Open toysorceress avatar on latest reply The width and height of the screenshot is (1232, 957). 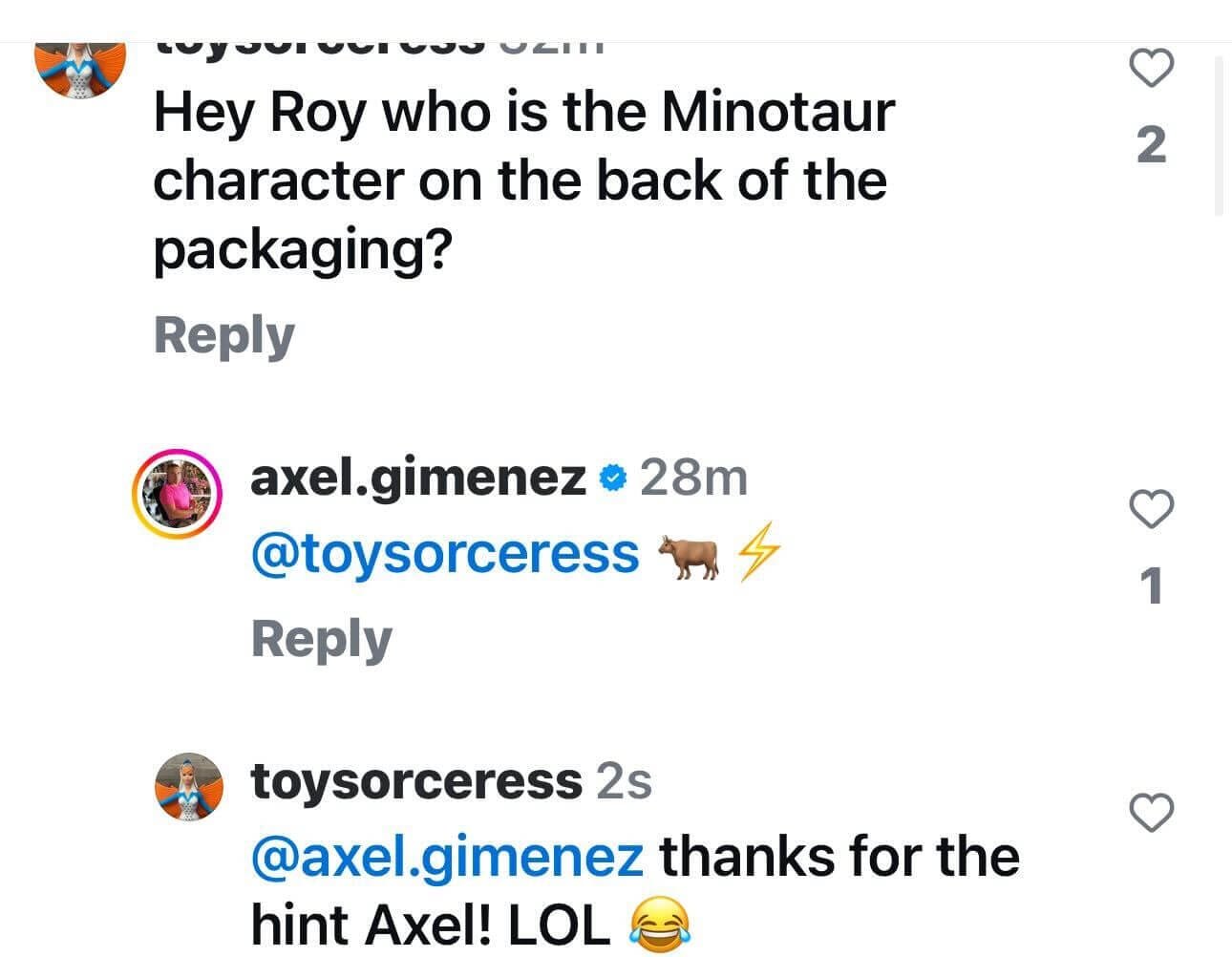[189, 786]
